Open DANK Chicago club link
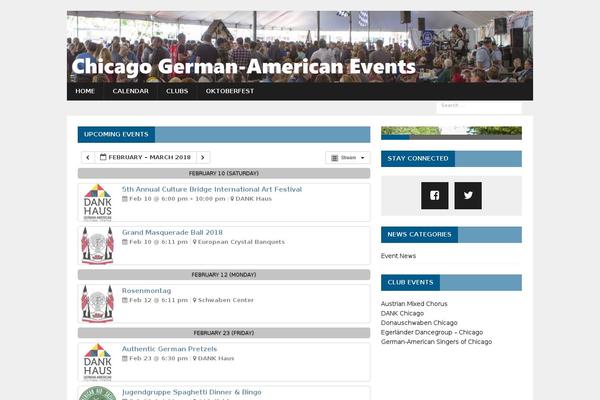Screen dimensions: 600x400 point(402,313)
